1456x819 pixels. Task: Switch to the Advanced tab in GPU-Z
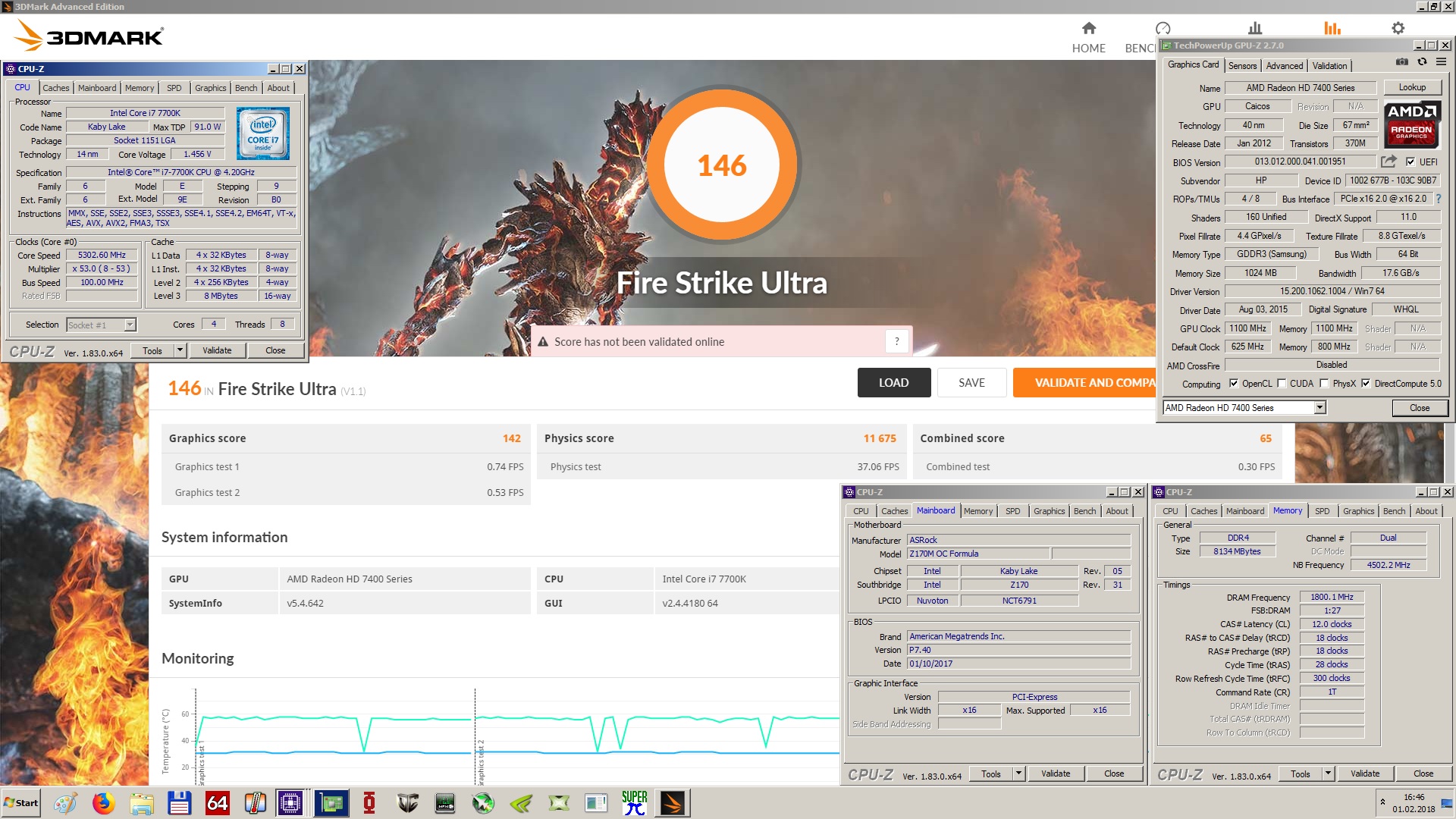coord(1285,66)
